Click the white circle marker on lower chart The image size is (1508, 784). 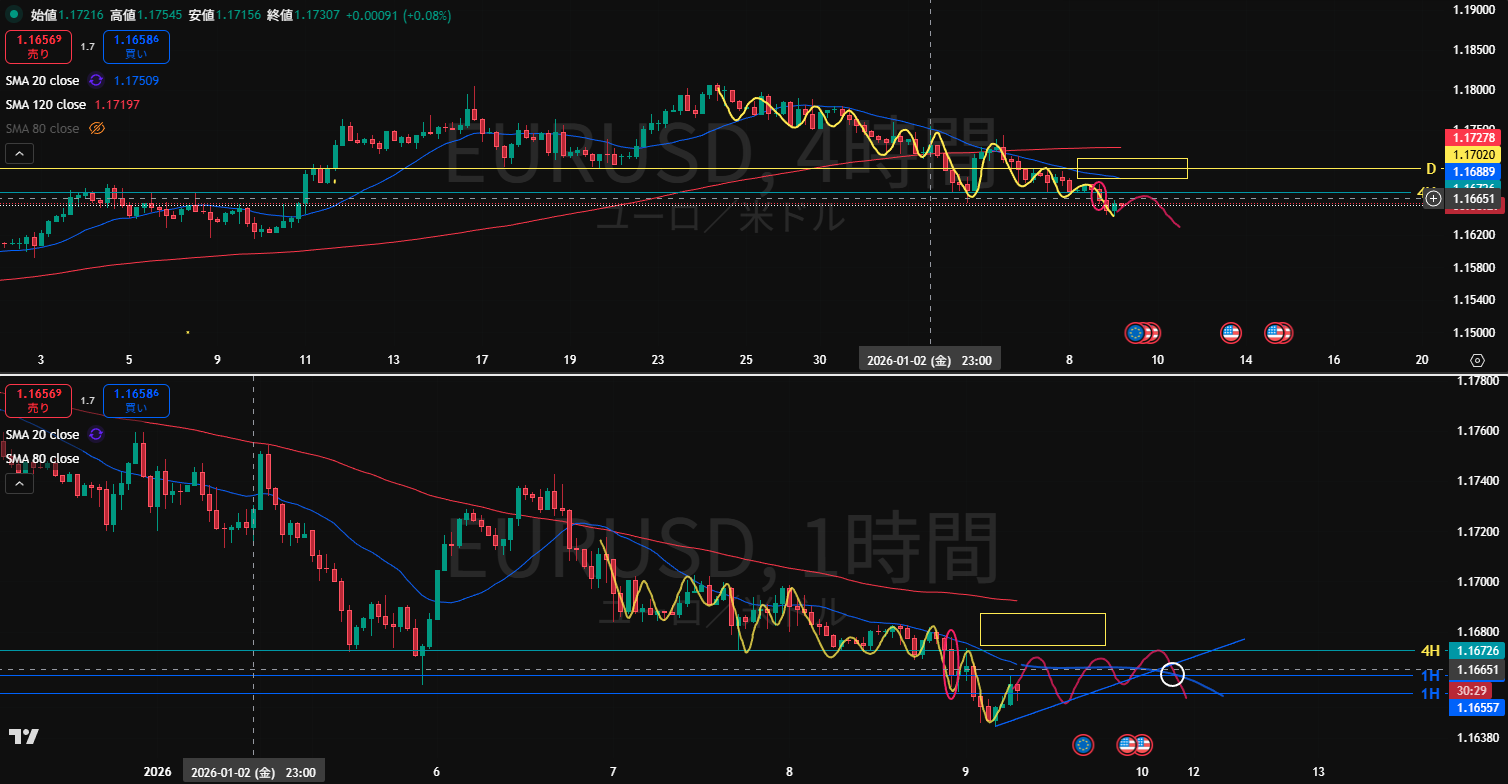[1173, 674]
